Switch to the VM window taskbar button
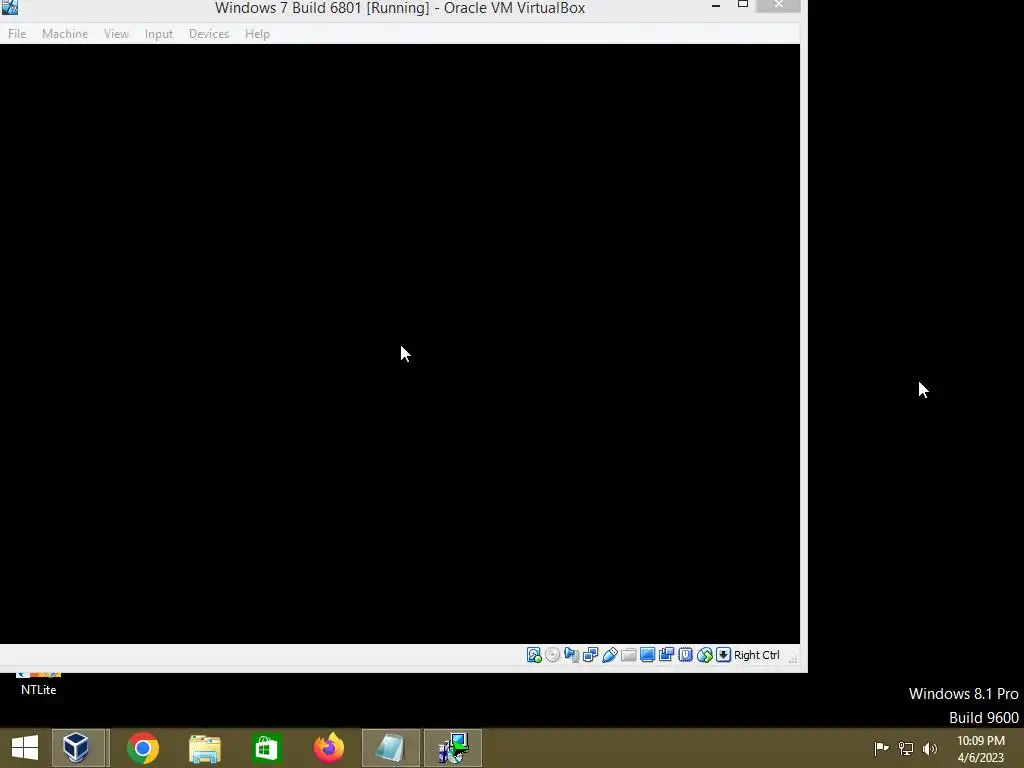 coord(453,748)
